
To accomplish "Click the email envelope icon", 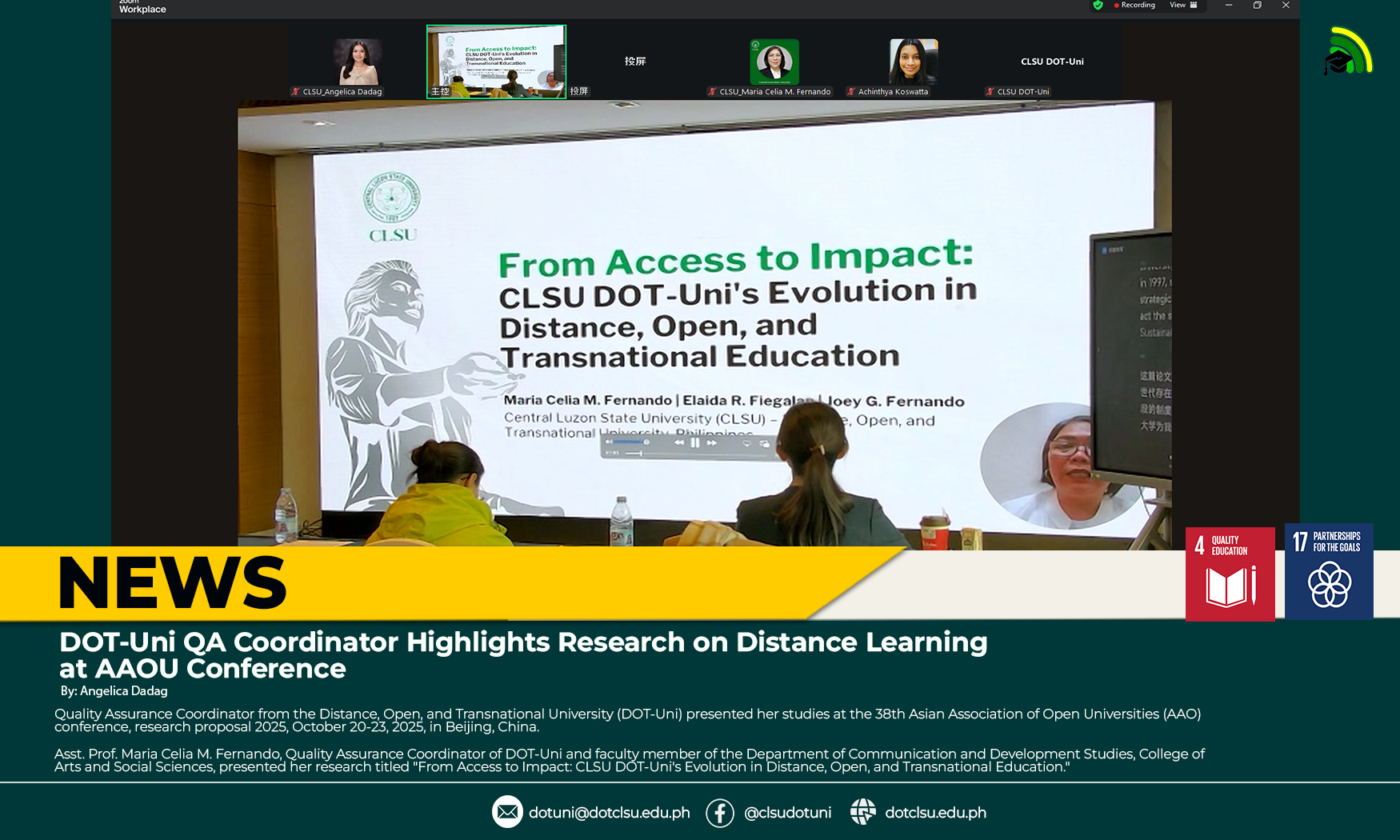I will click(x=507, y=812).
